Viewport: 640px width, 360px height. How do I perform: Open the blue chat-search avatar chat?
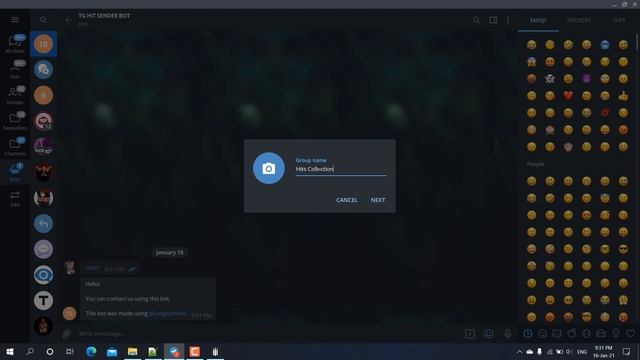coord(43,70)
